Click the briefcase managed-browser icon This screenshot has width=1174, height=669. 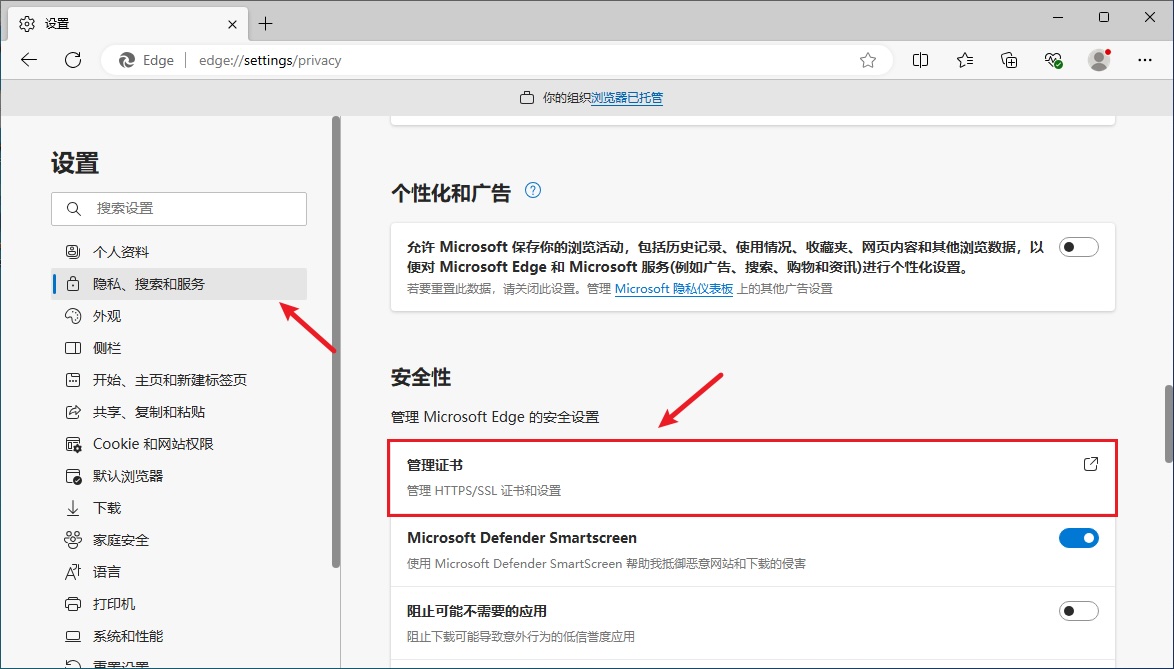[x=527, y=97]
